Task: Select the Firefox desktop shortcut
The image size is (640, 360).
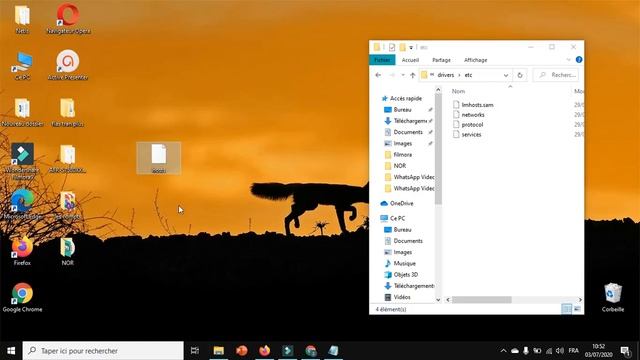Action: coord(22,251)
